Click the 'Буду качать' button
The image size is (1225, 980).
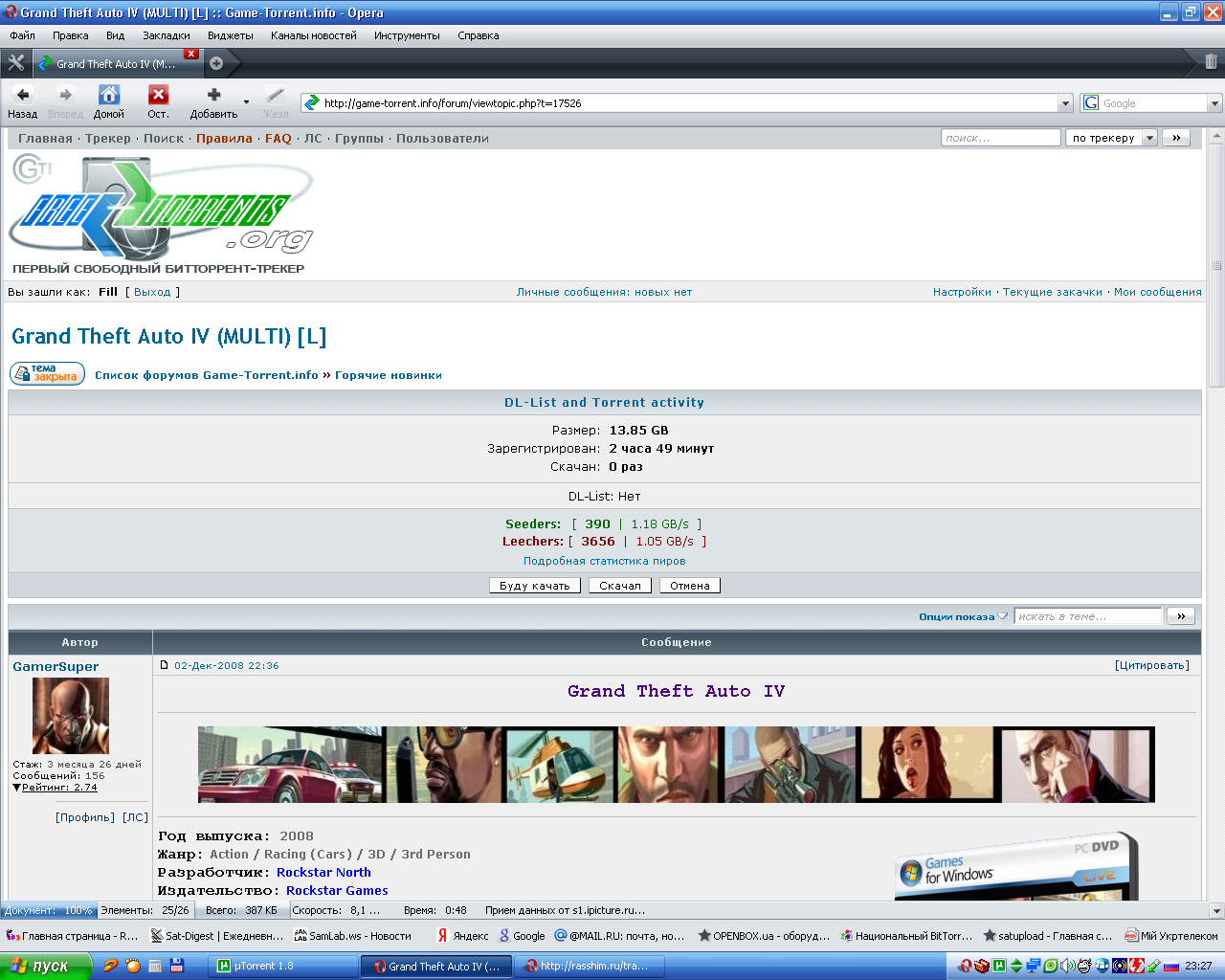coord(535,586)
